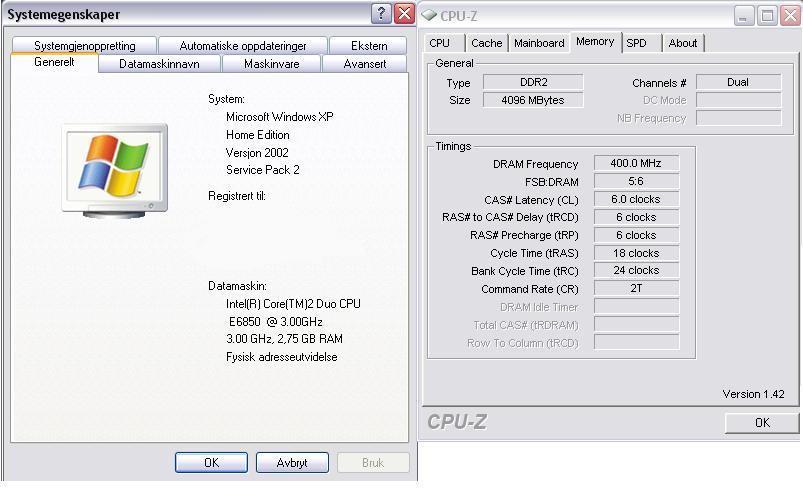Switch to the Cache tab in CPU-Z

coord(487,44)
